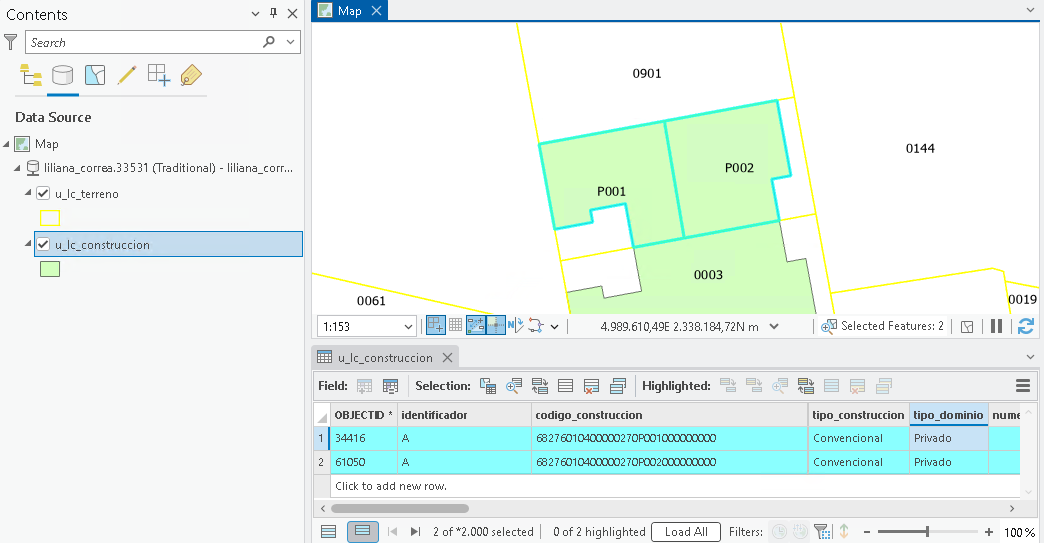Viewport: 1044px width, 543px height.
Task: Toggle Inference constraints button in map bar
Action: (496, 325)
